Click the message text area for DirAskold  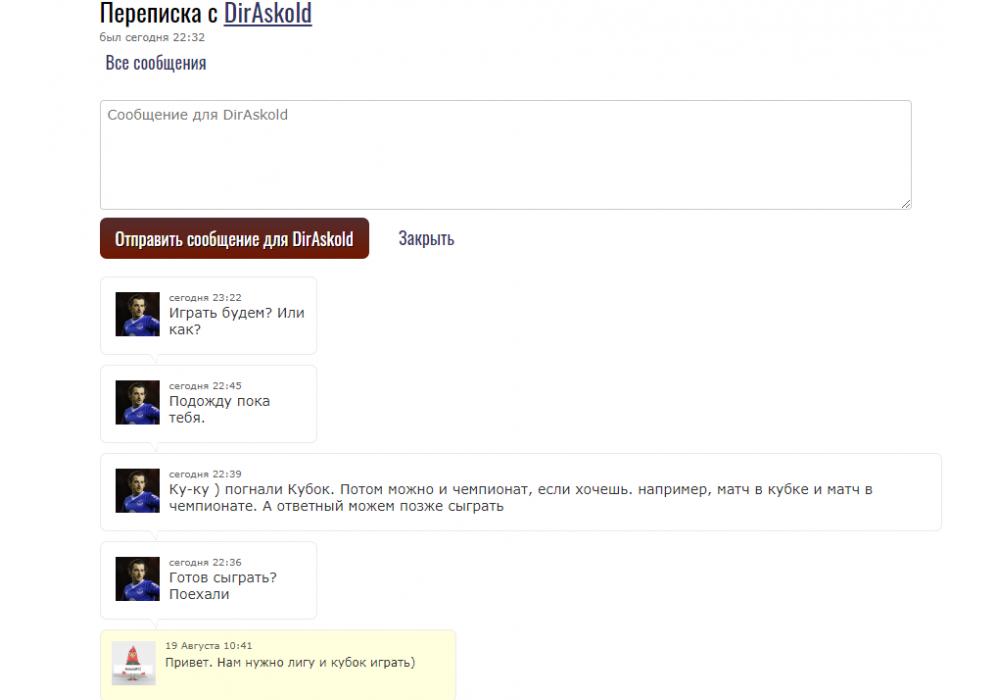coord(506,154)
